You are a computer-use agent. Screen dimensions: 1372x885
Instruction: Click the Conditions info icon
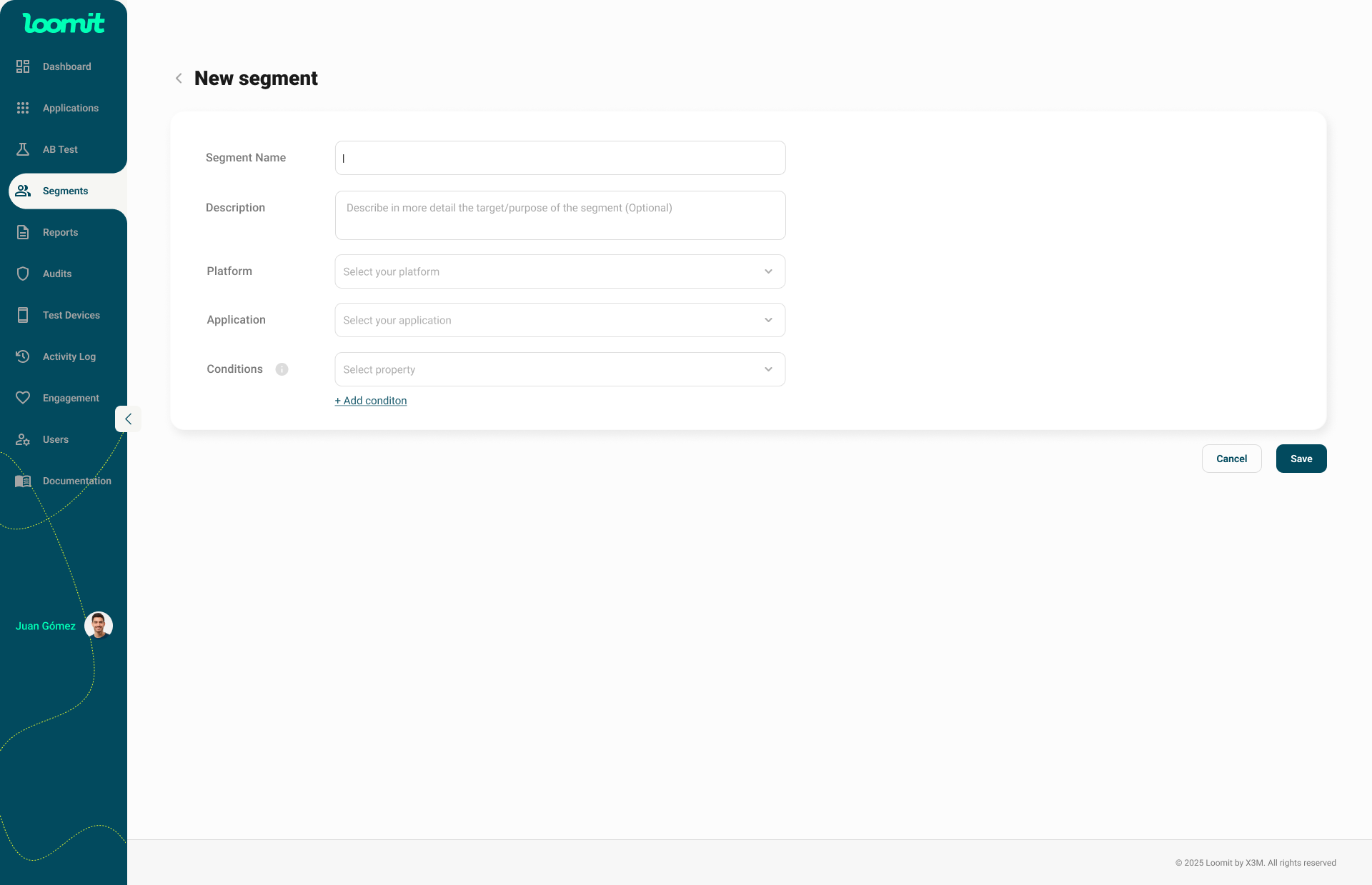tap(282, 369)
